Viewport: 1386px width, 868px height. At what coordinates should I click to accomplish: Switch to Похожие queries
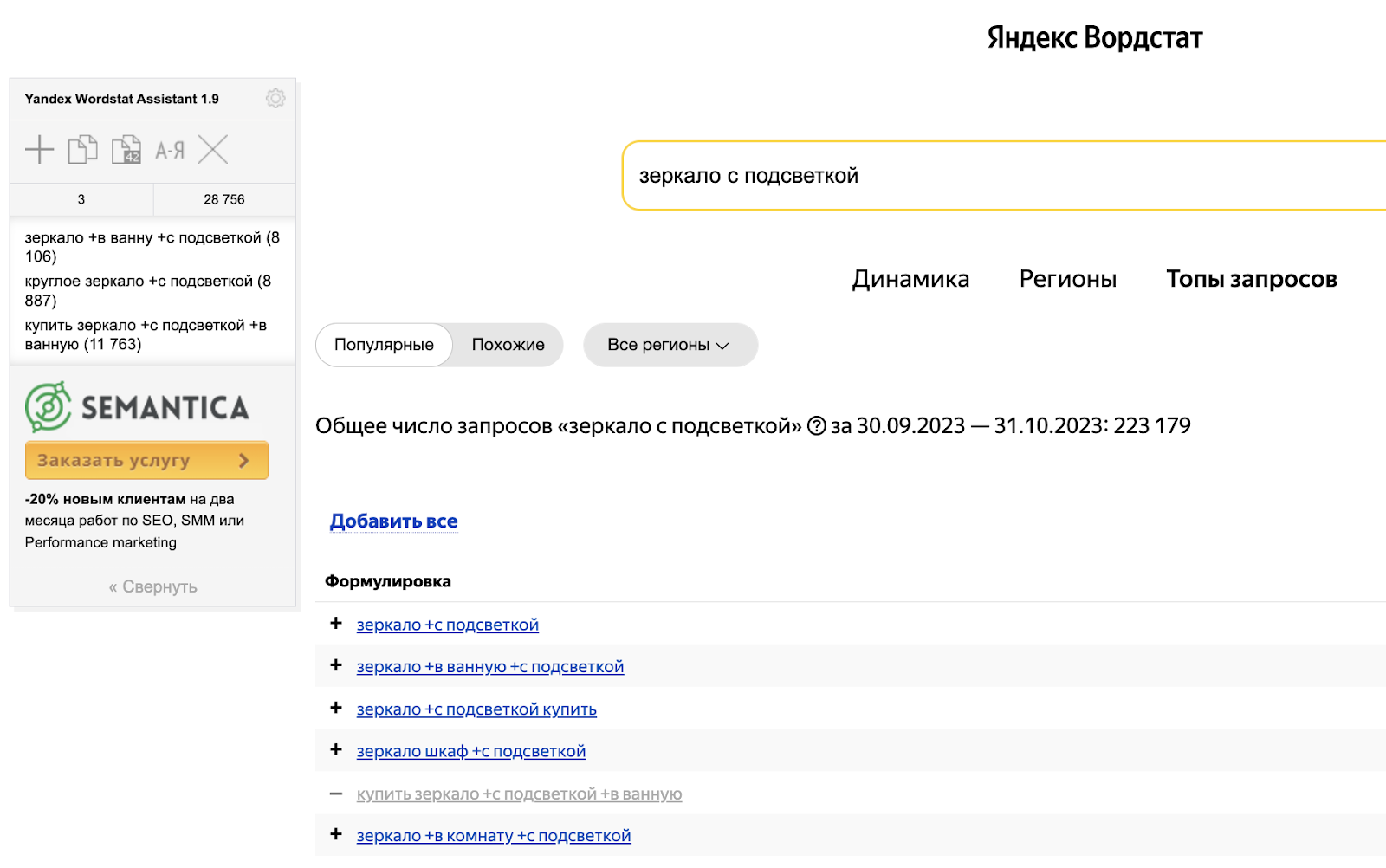pos(508,345)
